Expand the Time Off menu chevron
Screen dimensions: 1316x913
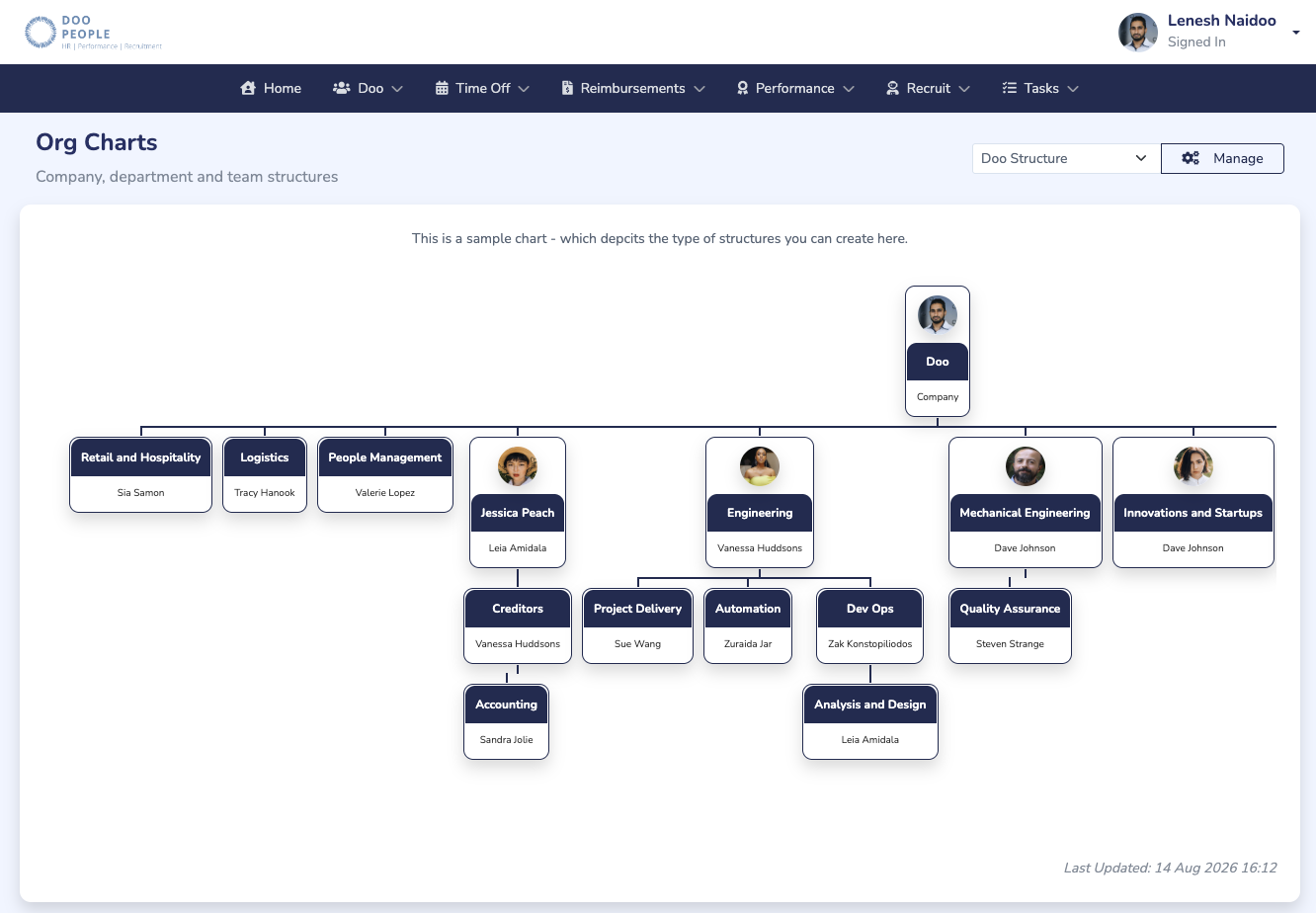pyautogui.click(x=524, y=89)
